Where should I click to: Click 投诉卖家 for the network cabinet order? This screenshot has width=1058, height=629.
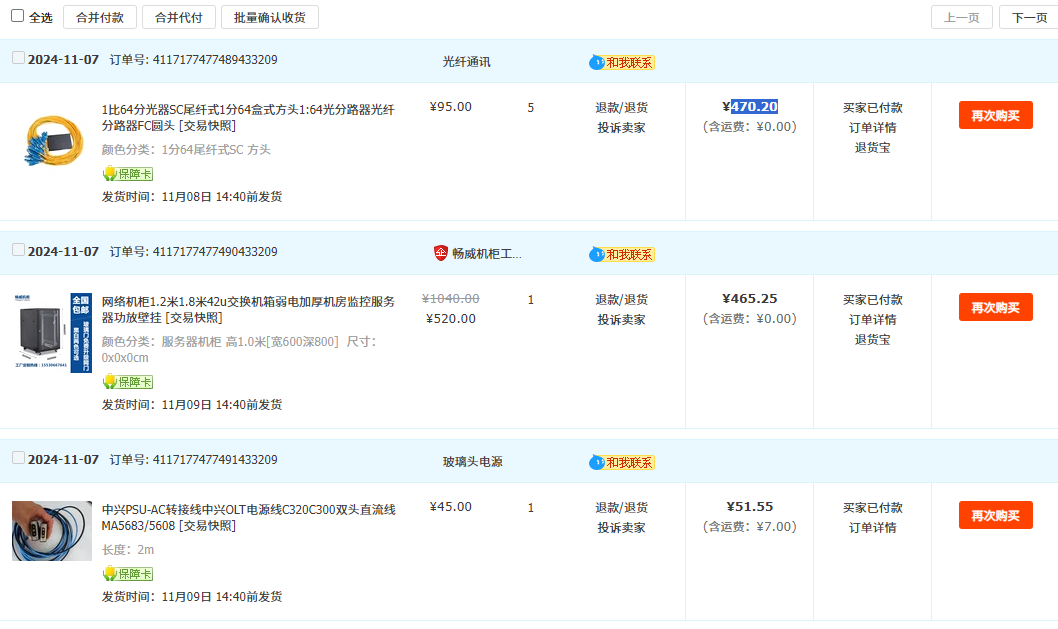coord(621,320)
